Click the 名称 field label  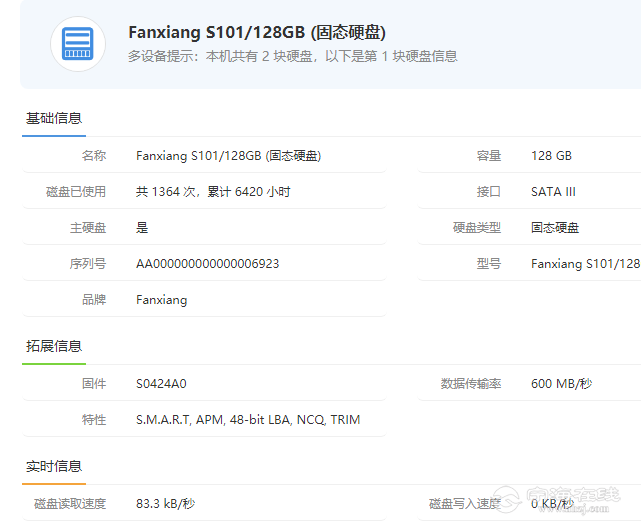(x=94, y=156)
